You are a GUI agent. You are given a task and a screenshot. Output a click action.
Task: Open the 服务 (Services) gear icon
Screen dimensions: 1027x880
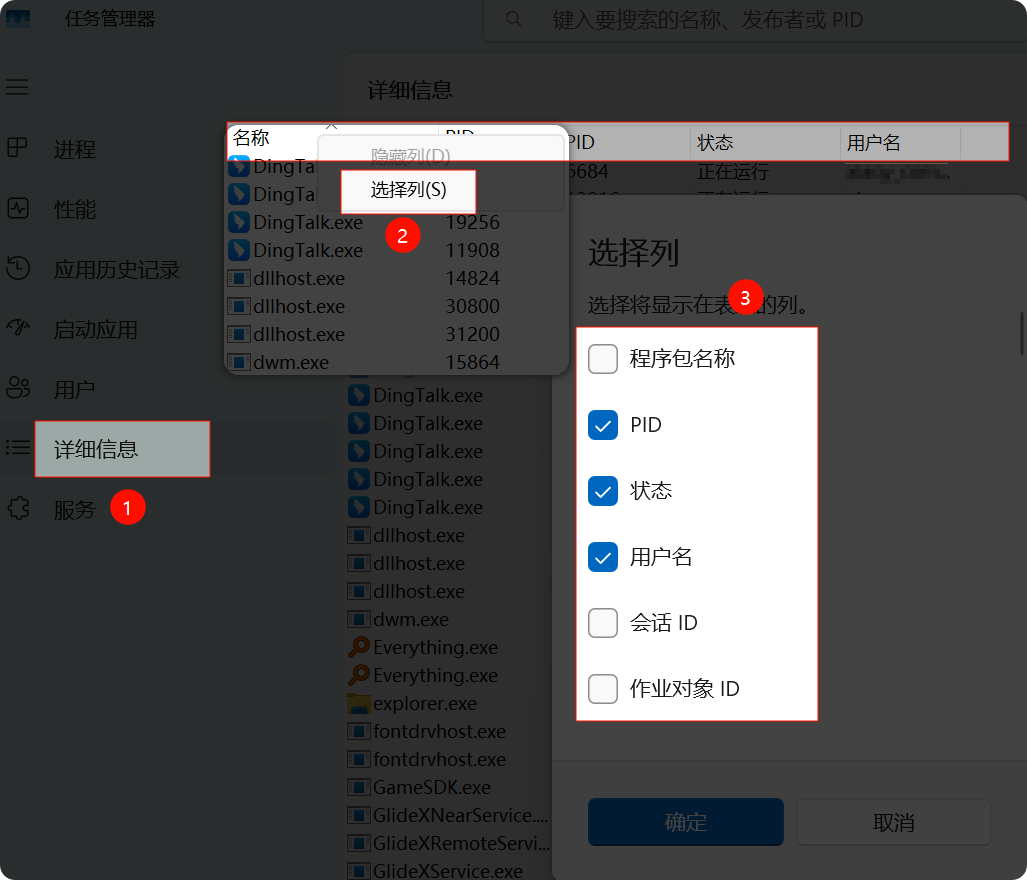click(18, 509)
